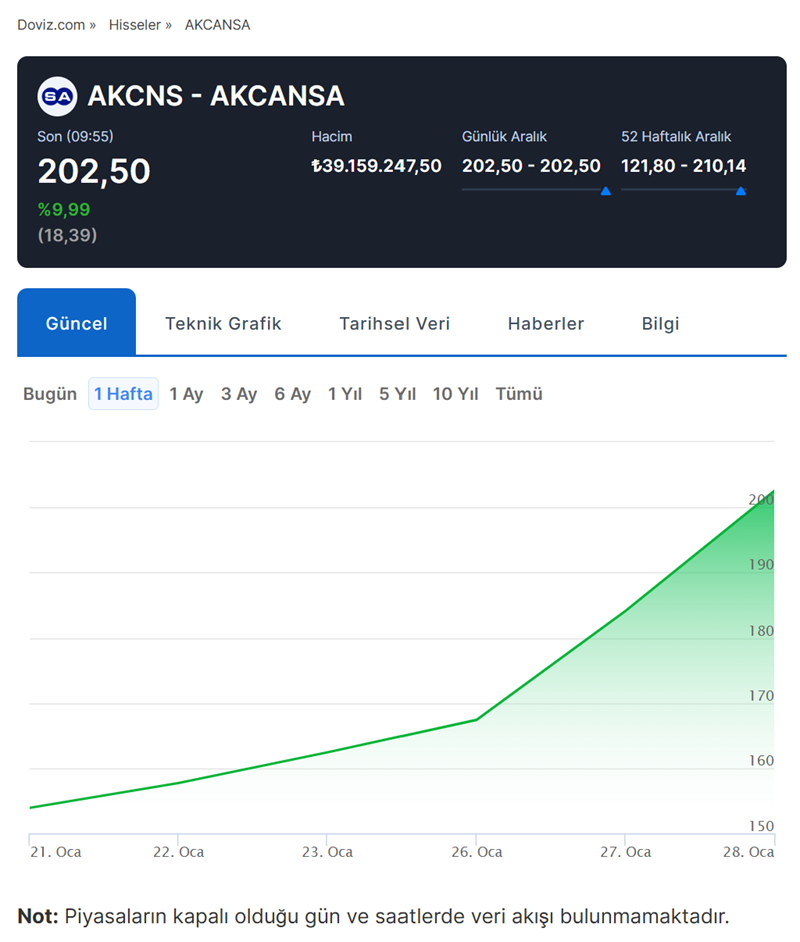This screenshot has height=942, width=800.
Task: Open the Teknik Grafik tab
Action: [223, 323]
